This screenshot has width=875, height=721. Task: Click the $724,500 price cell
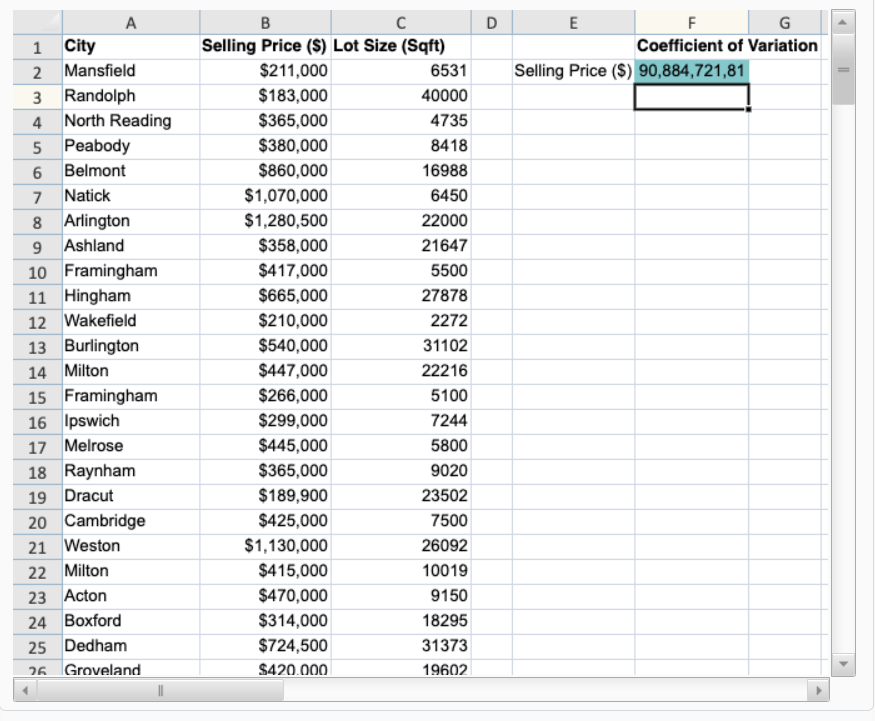click(265, 647)
